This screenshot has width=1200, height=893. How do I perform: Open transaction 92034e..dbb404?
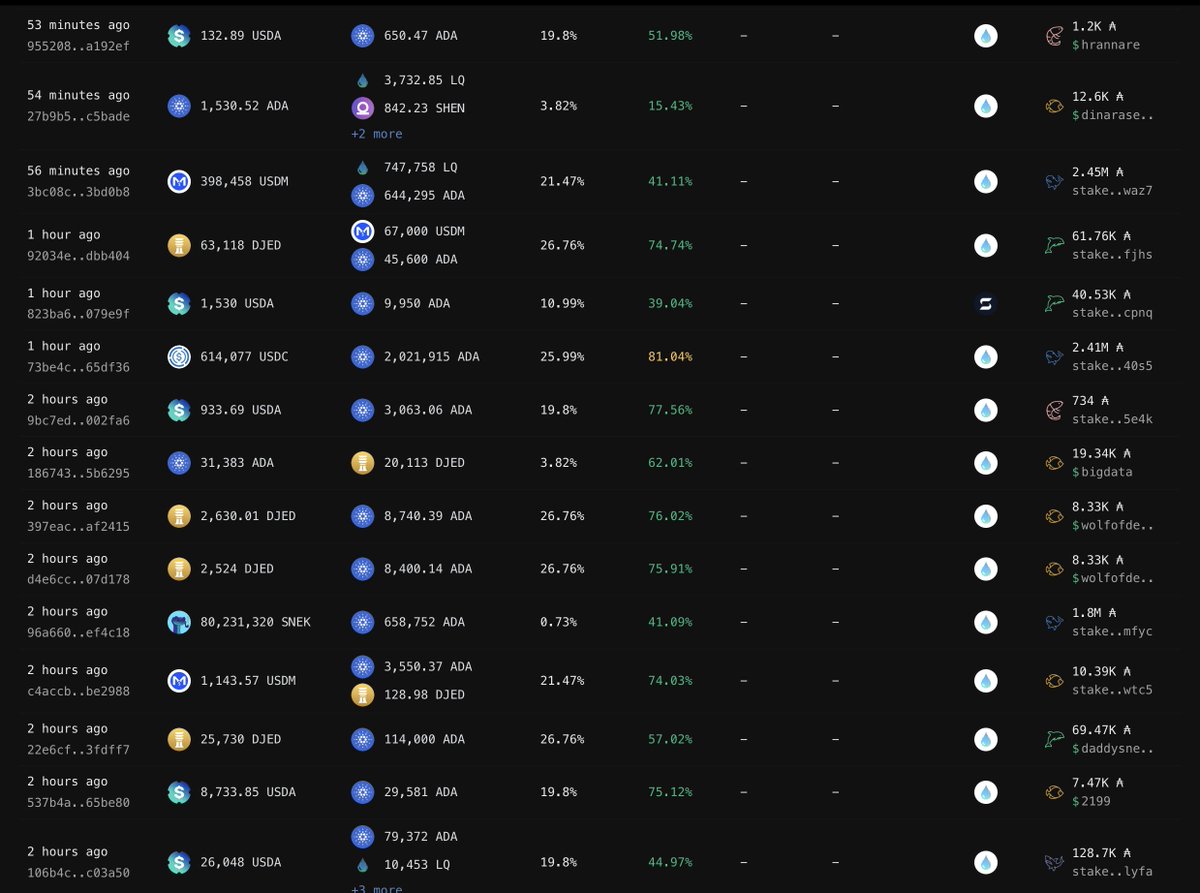(78, 256)
